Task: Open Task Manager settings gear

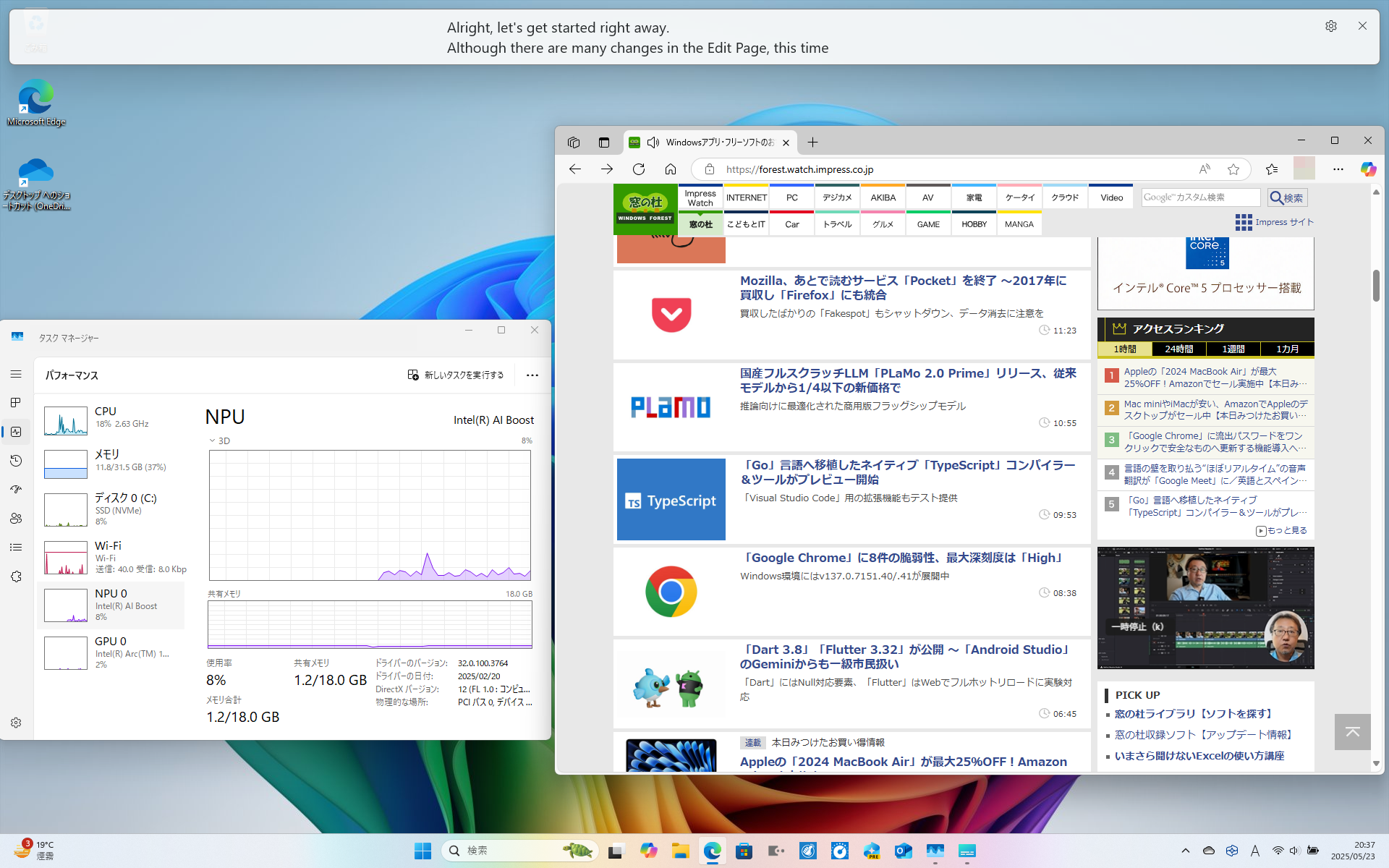Action: (16, 723)
